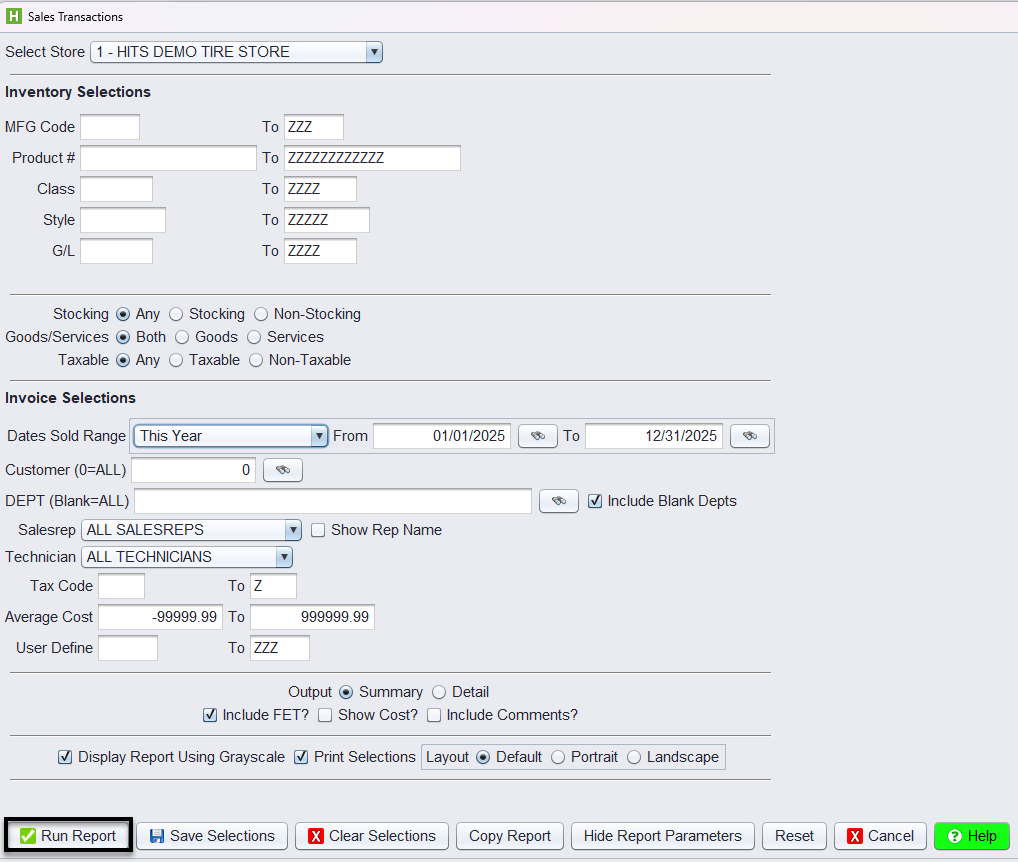Image resolution: width=1018 pixels, height=862 pixels.
Task: Toggle Display Report Using Grayscale
Action: click(65, 757)
